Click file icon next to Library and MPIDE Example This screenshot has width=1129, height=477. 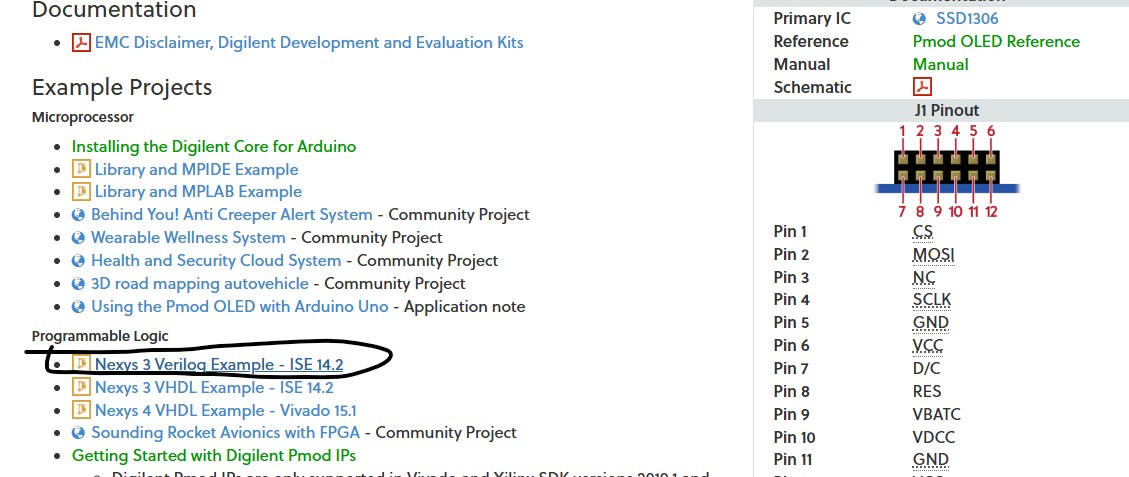81,169
